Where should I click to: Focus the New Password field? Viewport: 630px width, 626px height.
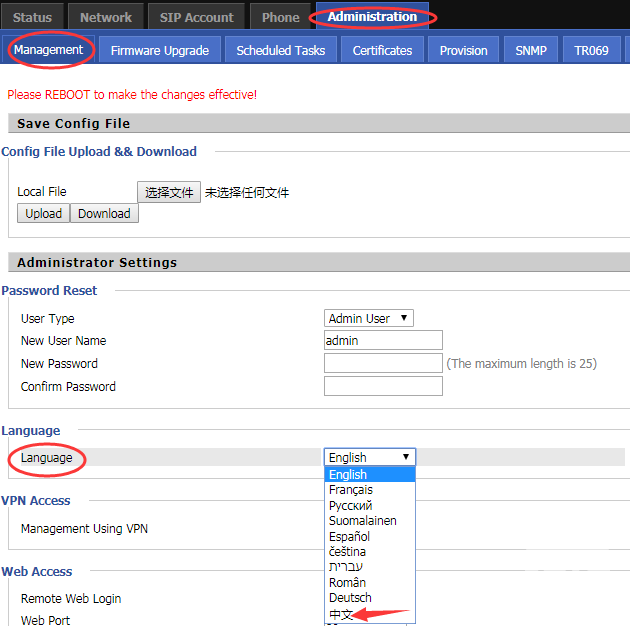tap(383, 363)
